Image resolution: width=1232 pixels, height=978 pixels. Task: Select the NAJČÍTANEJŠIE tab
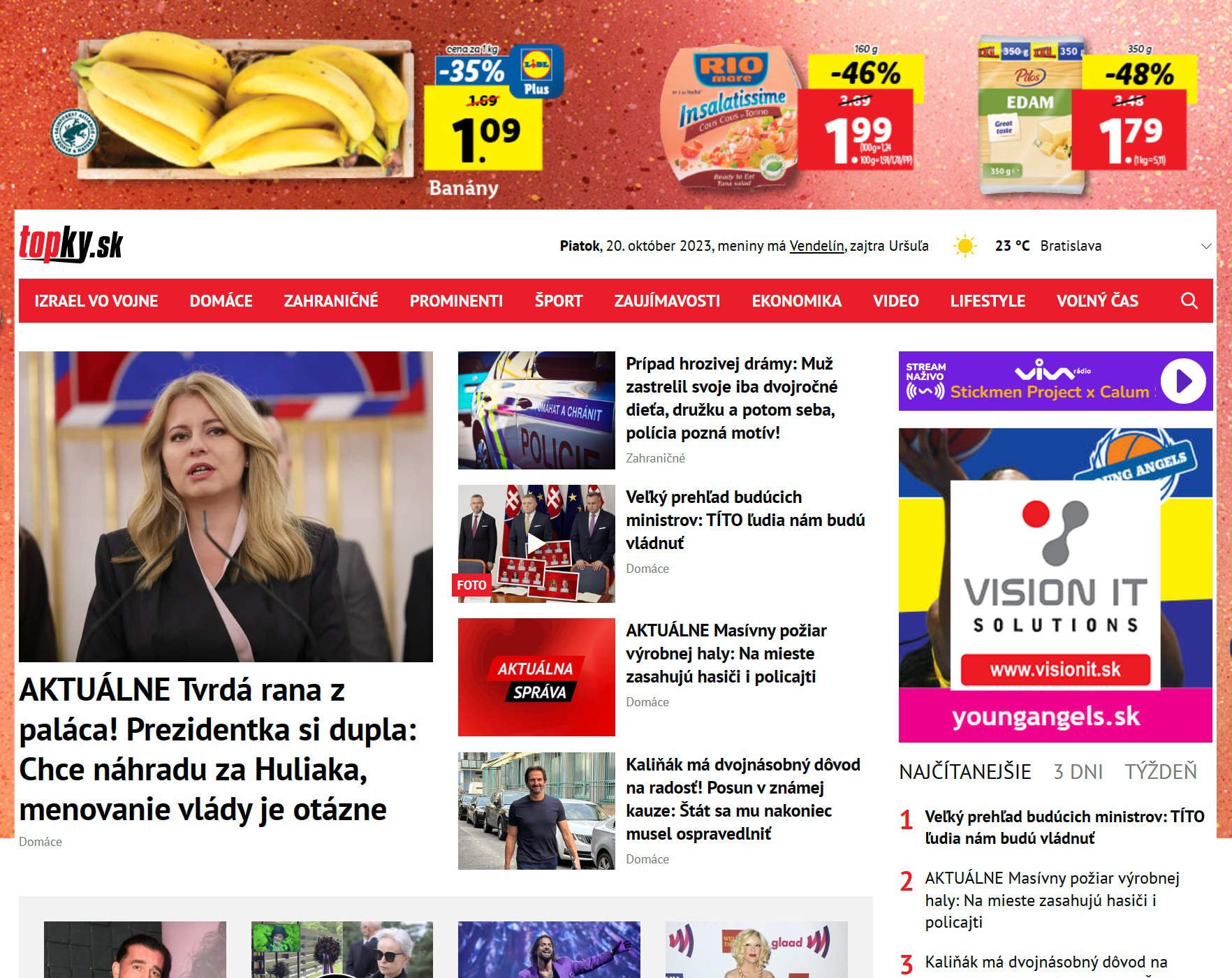pos(965,772)
